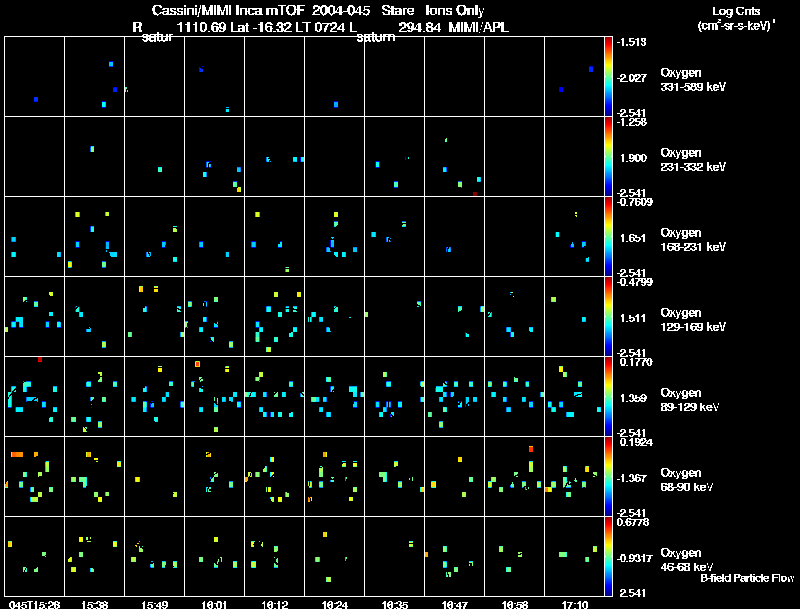Select the 'Oxygen 89-129 keV' row label
The image size is (800, 609).
[690, 400]
